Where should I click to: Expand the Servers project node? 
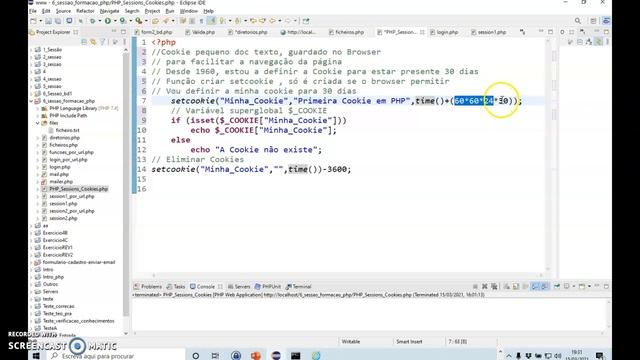31,291
